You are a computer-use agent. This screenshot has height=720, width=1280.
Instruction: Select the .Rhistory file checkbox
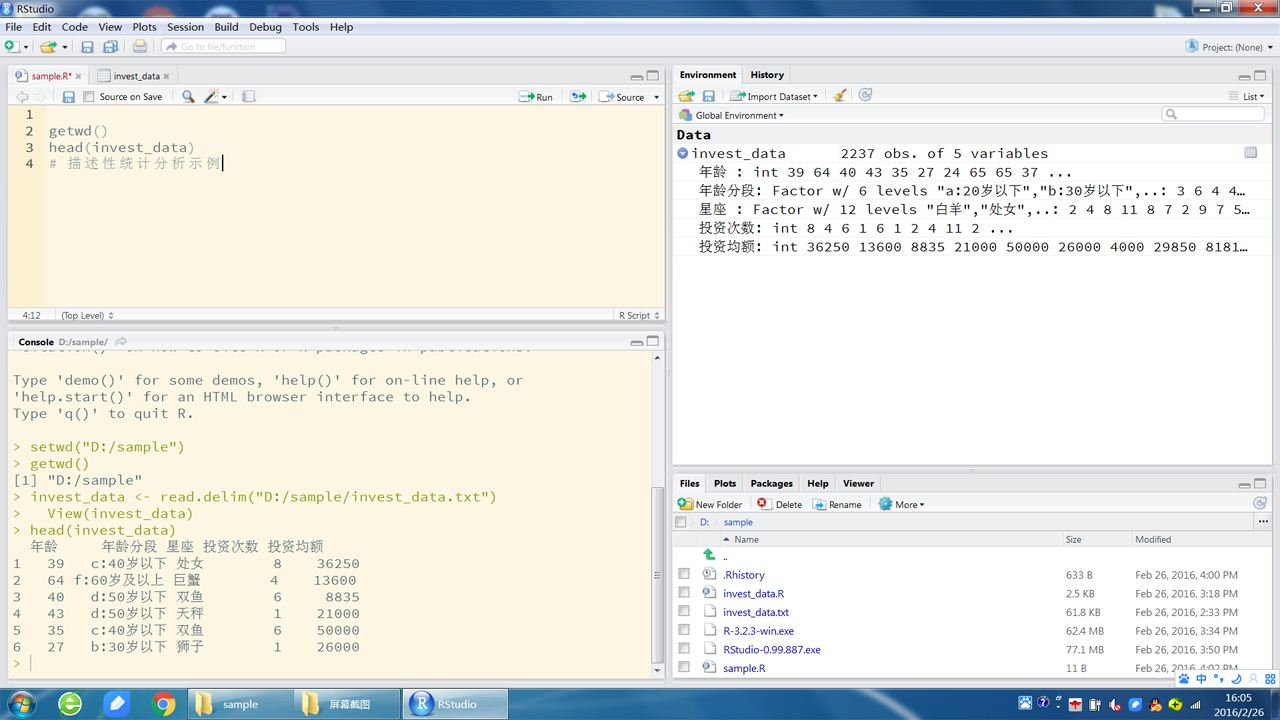coord(684,574)
